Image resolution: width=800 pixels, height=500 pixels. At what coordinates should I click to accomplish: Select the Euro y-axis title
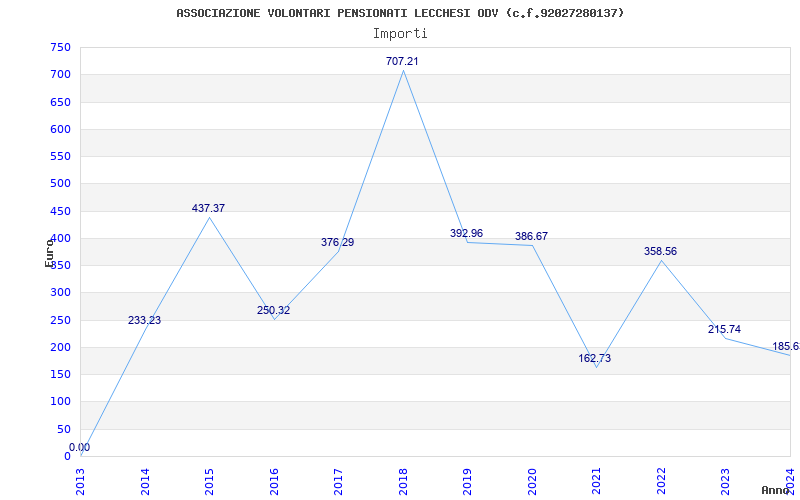49,253
